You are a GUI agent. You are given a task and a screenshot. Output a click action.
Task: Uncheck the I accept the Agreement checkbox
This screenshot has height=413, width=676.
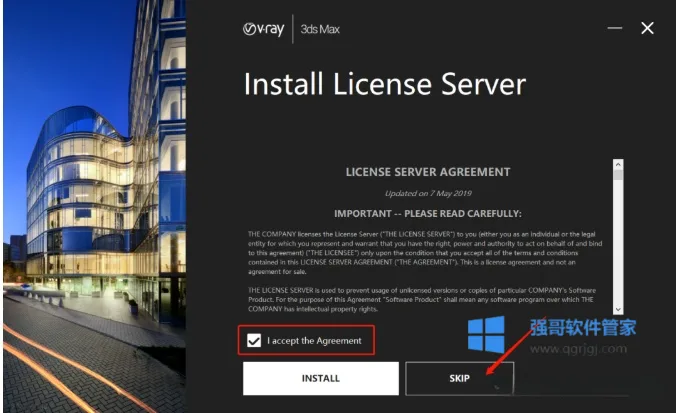pos(254,341)
